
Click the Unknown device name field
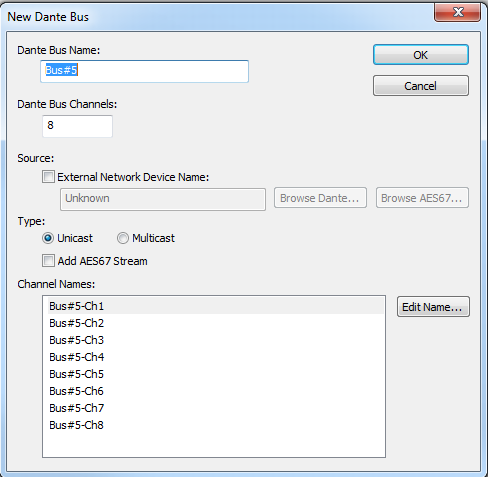(163, 199)
